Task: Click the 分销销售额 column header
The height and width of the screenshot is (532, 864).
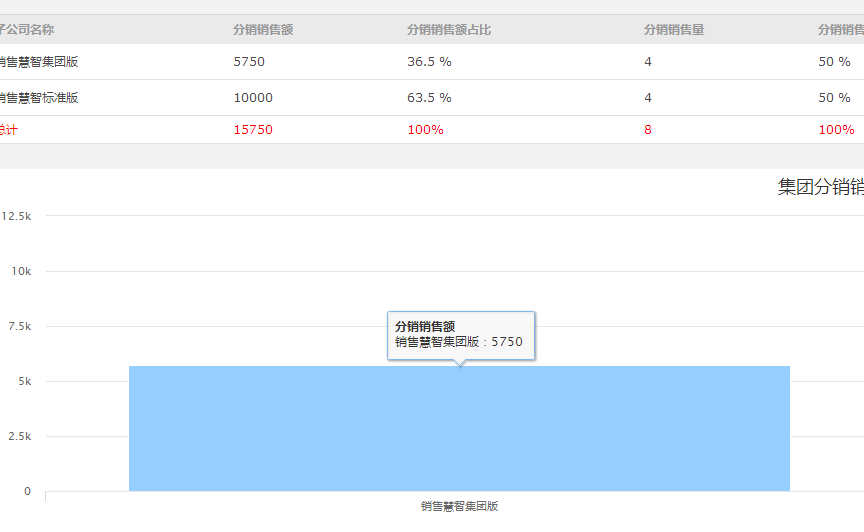Action: pyautogui.click(x=263, y=30)
